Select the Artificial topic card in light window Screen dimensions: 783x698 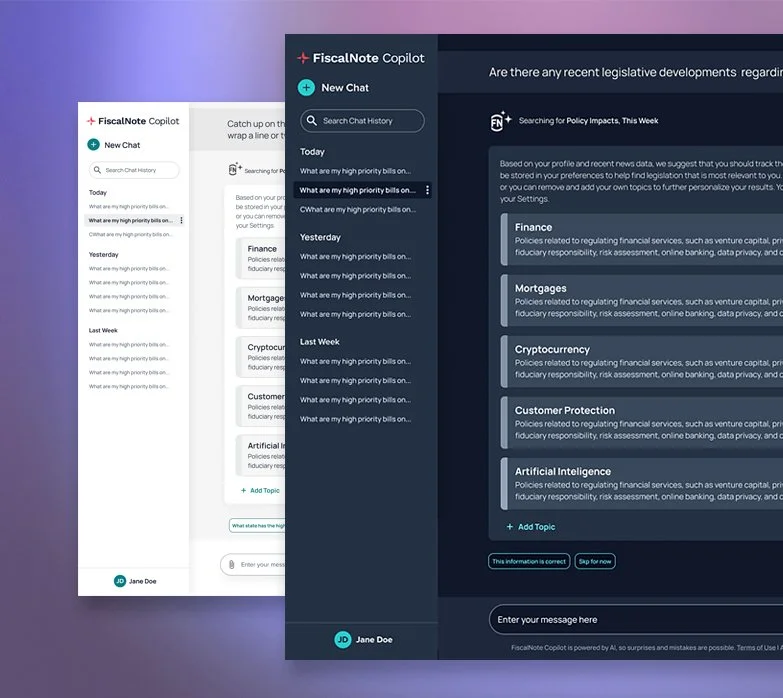pos(260,455)
